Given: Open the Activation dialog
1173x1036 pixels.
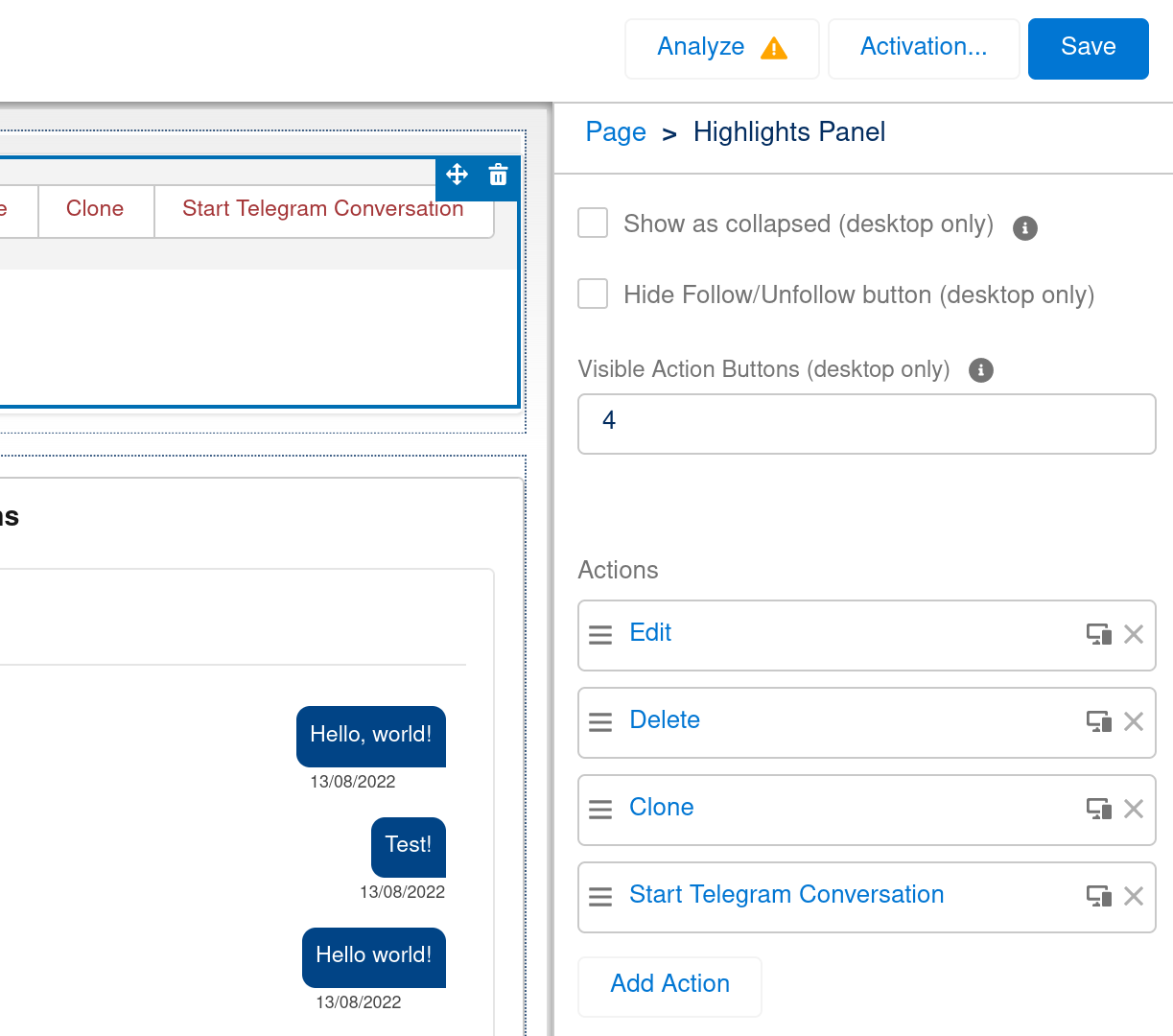Looking at the screenshot, I should [x=924, y=49].
